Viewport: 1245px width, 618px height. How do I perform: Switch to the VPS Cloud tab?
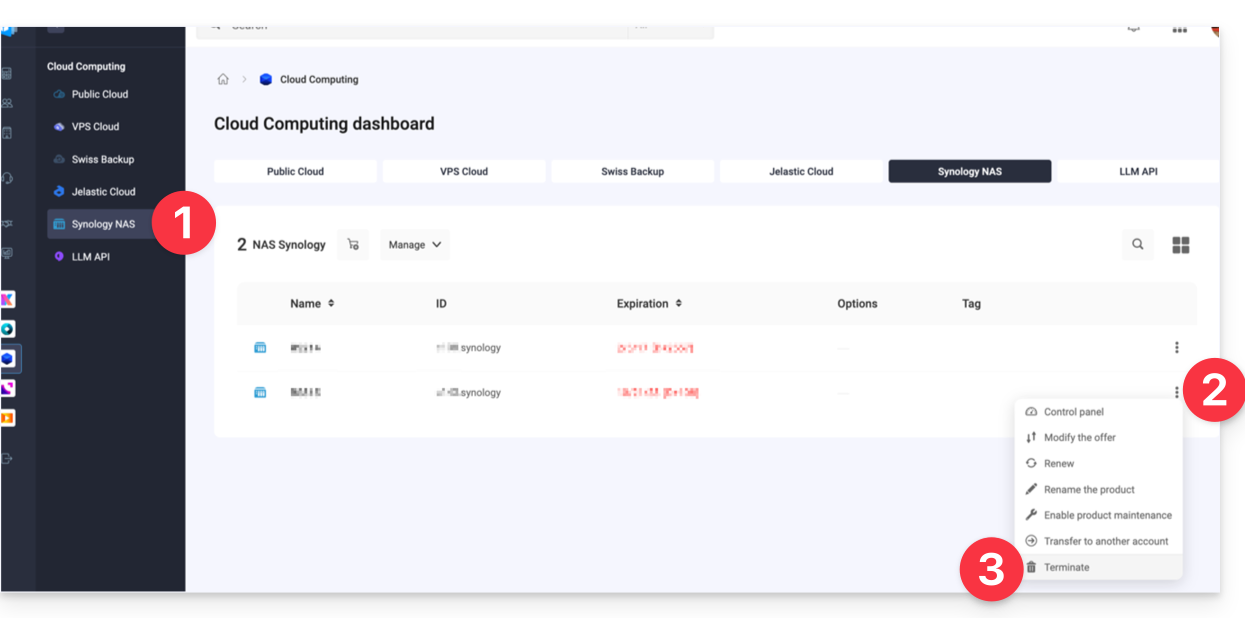(x=464, y=171)
